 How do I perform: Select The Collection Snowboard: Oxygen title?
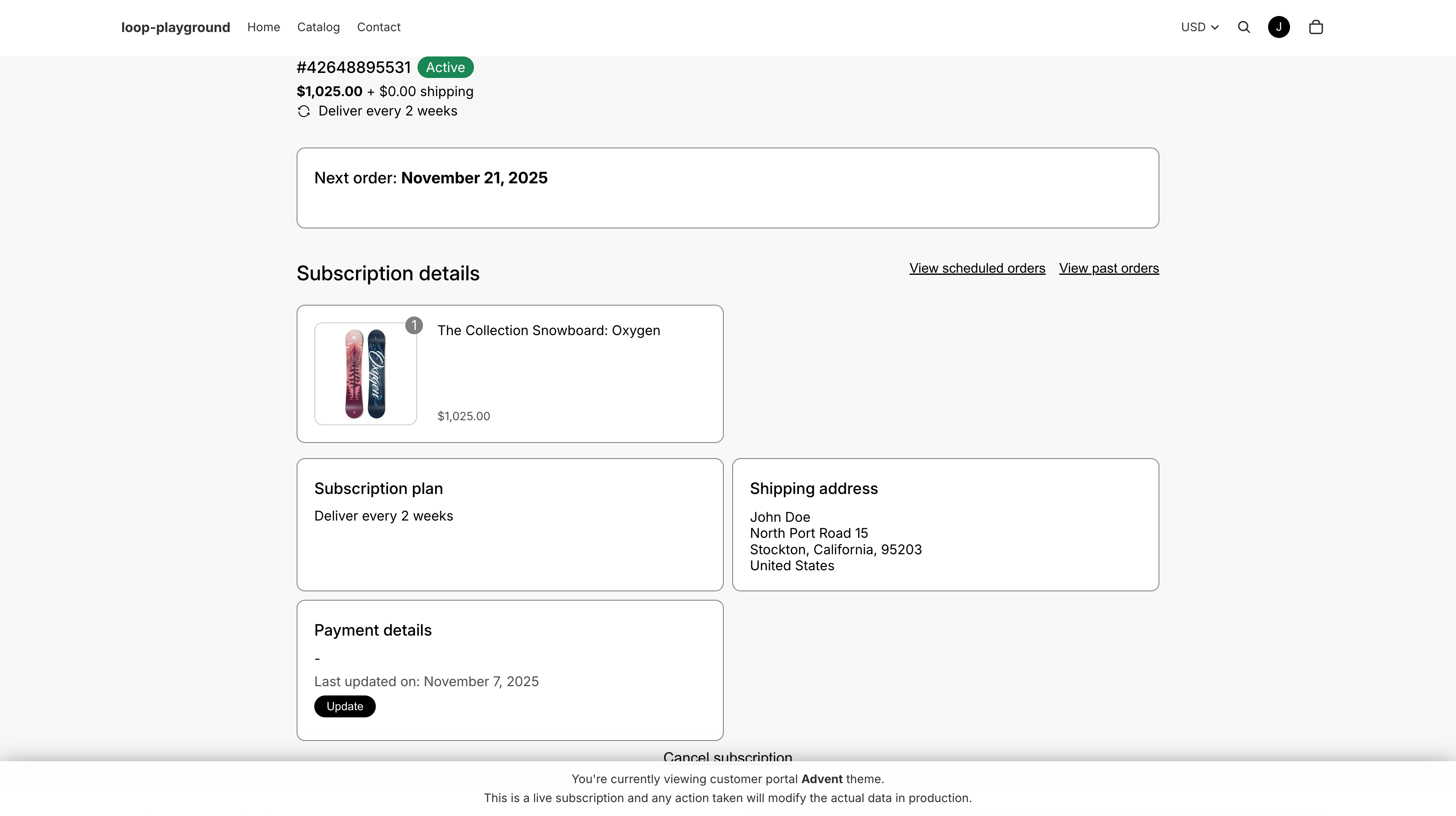(548, 330)
